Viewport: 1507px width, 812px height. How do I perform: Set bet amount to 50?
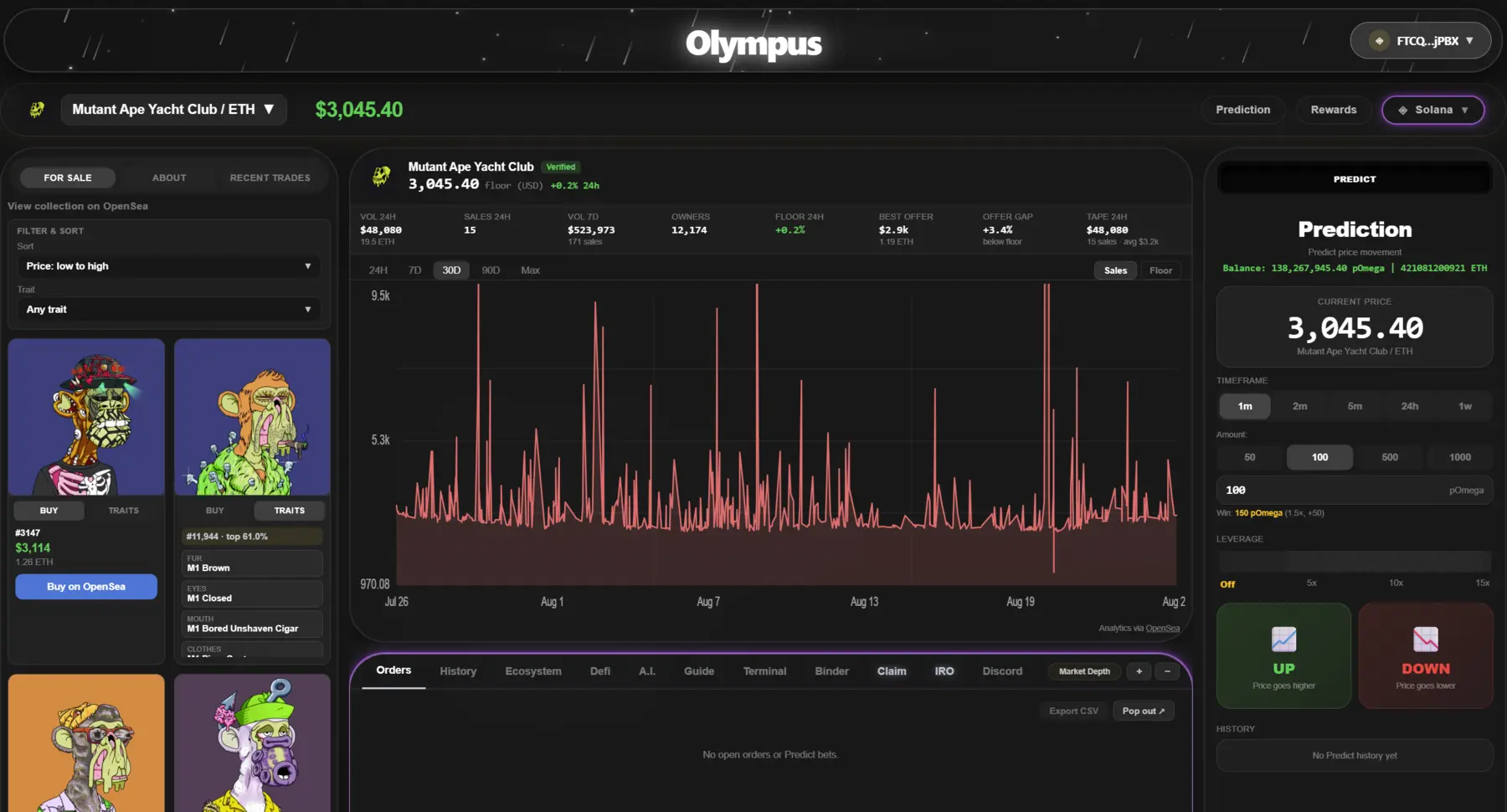tap(1250, 457)
